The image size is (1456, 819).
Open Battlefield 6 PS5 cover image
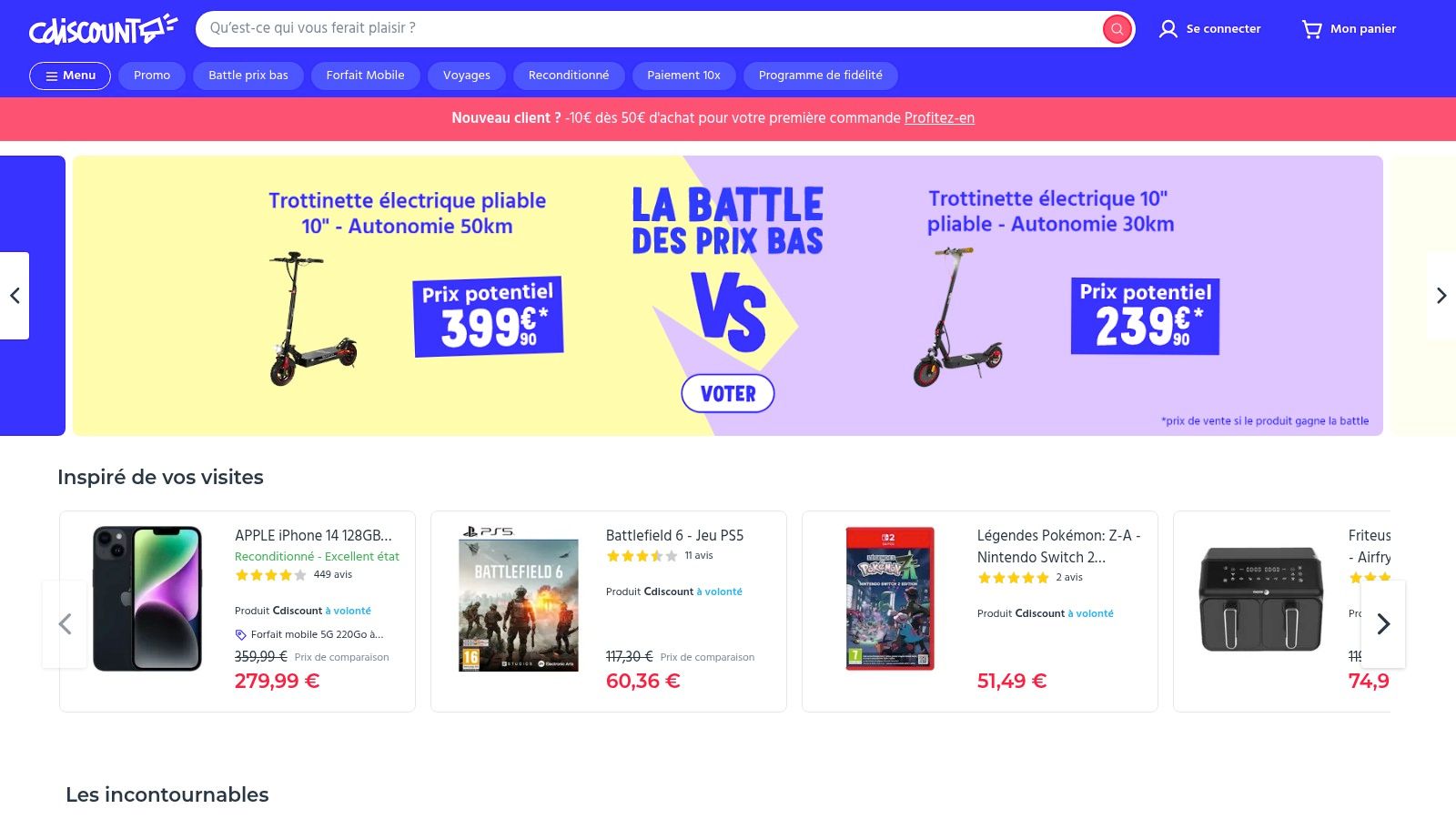click(x=519, y=601)
